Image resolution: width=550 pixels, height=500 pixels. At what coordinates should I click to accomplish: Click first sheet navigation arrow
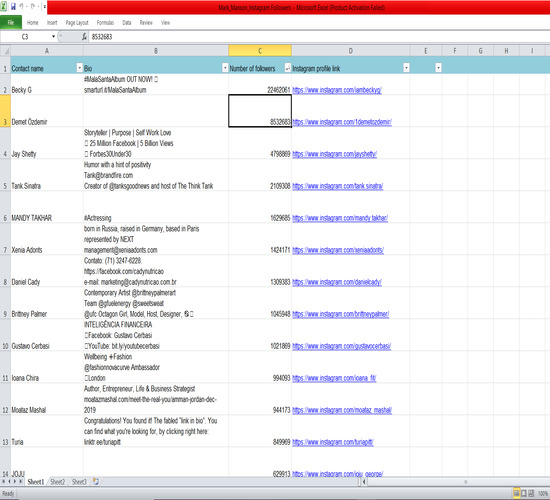[4, 482]
